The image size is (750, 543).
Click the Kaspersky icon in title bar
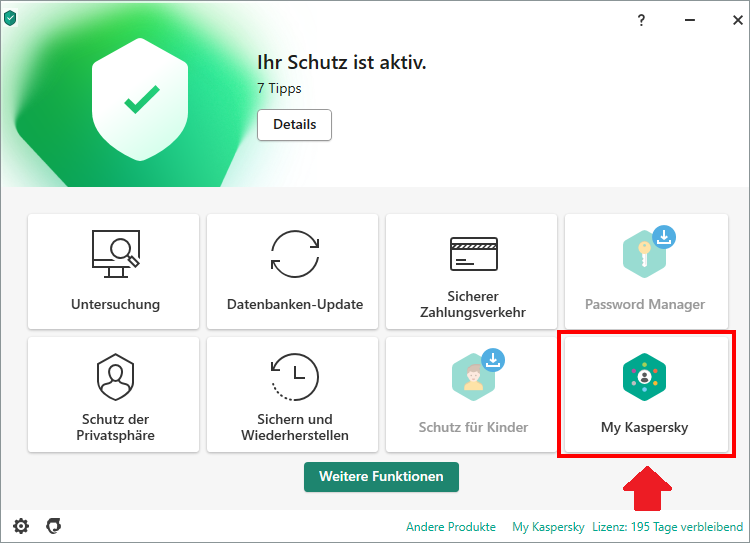[x=10, y=18]
